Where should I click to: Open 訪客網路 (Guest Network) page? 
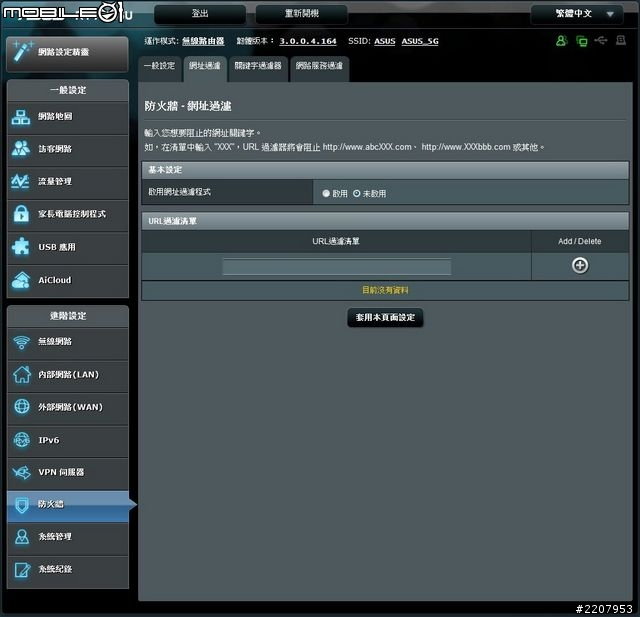66,149
